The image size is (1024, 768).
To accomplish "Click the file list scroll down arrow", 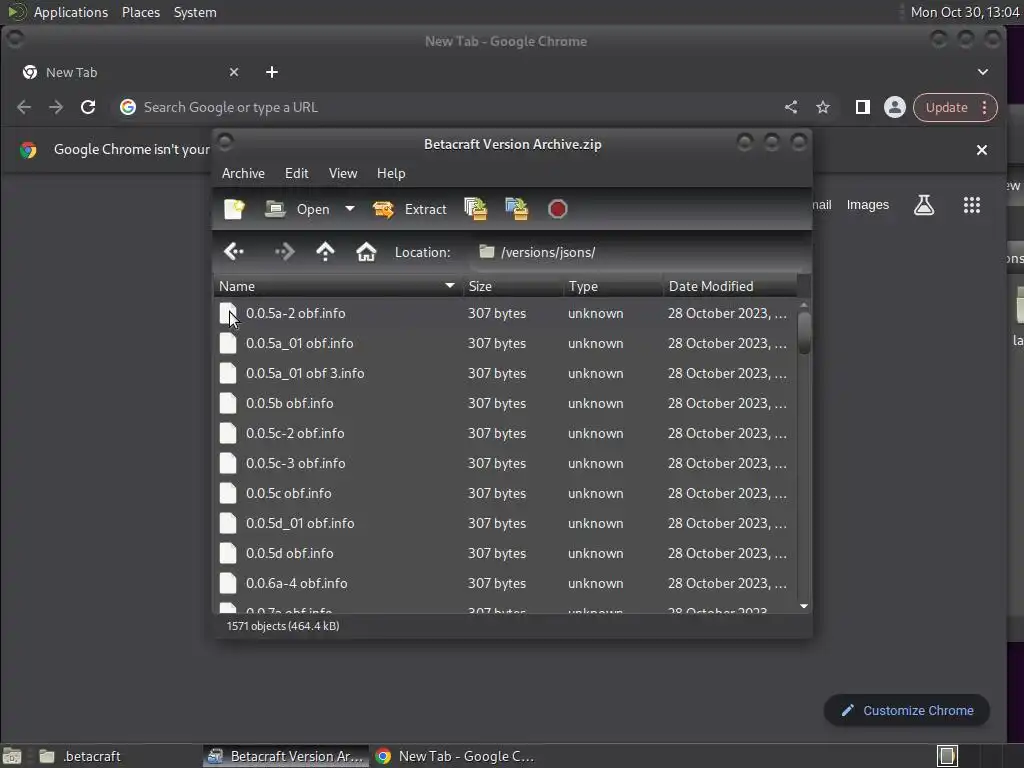I will point(804,607).
